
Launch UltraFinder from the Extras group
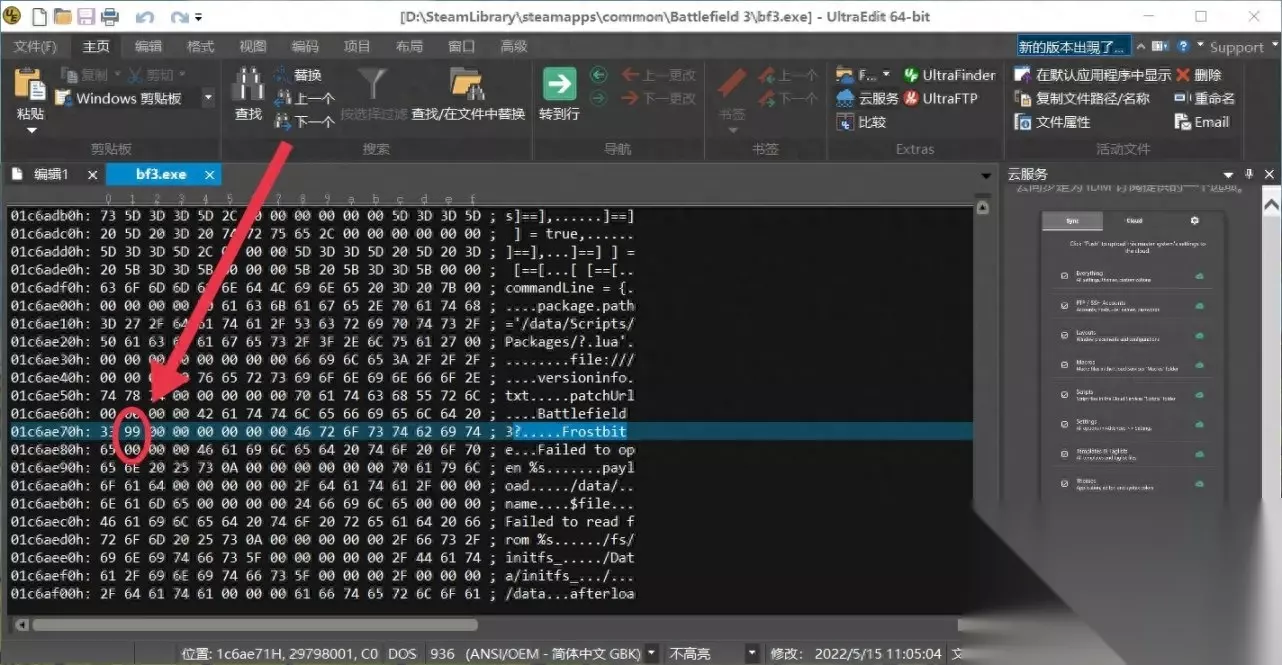coord(949,75)
